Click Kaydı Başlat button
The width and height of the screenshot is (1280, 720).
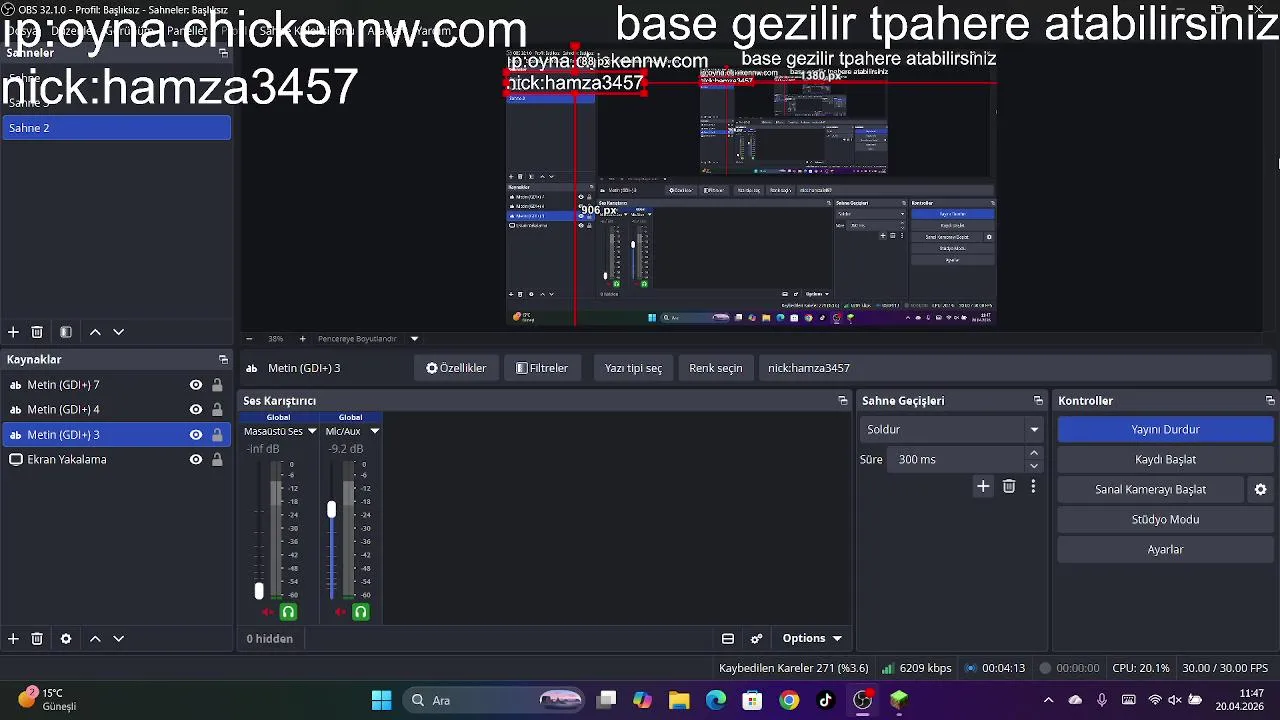tap(1165, 459)
